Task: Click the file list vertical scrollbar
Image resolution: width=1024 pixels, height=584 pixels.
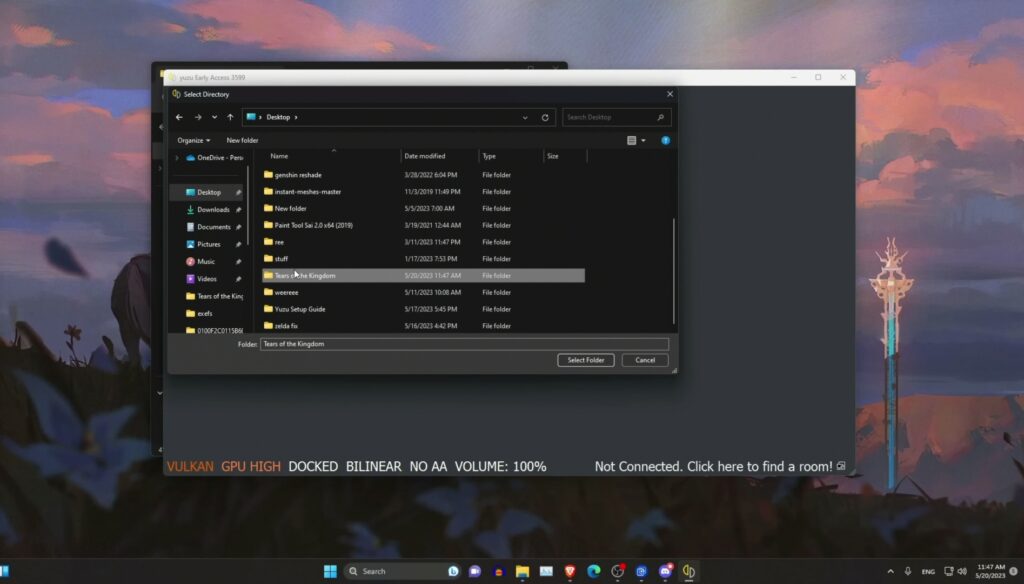Action: click(x=673, y=271)
